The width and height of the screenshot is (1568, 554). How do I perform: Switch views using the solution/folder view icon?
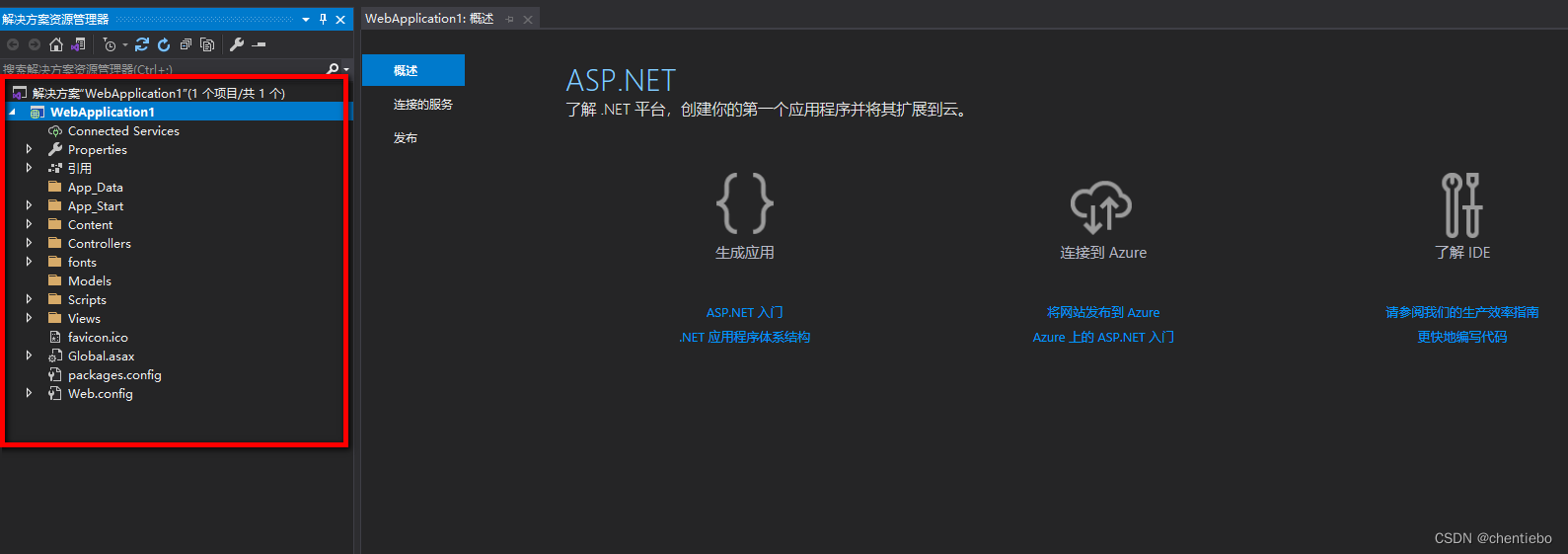[78, 44]
